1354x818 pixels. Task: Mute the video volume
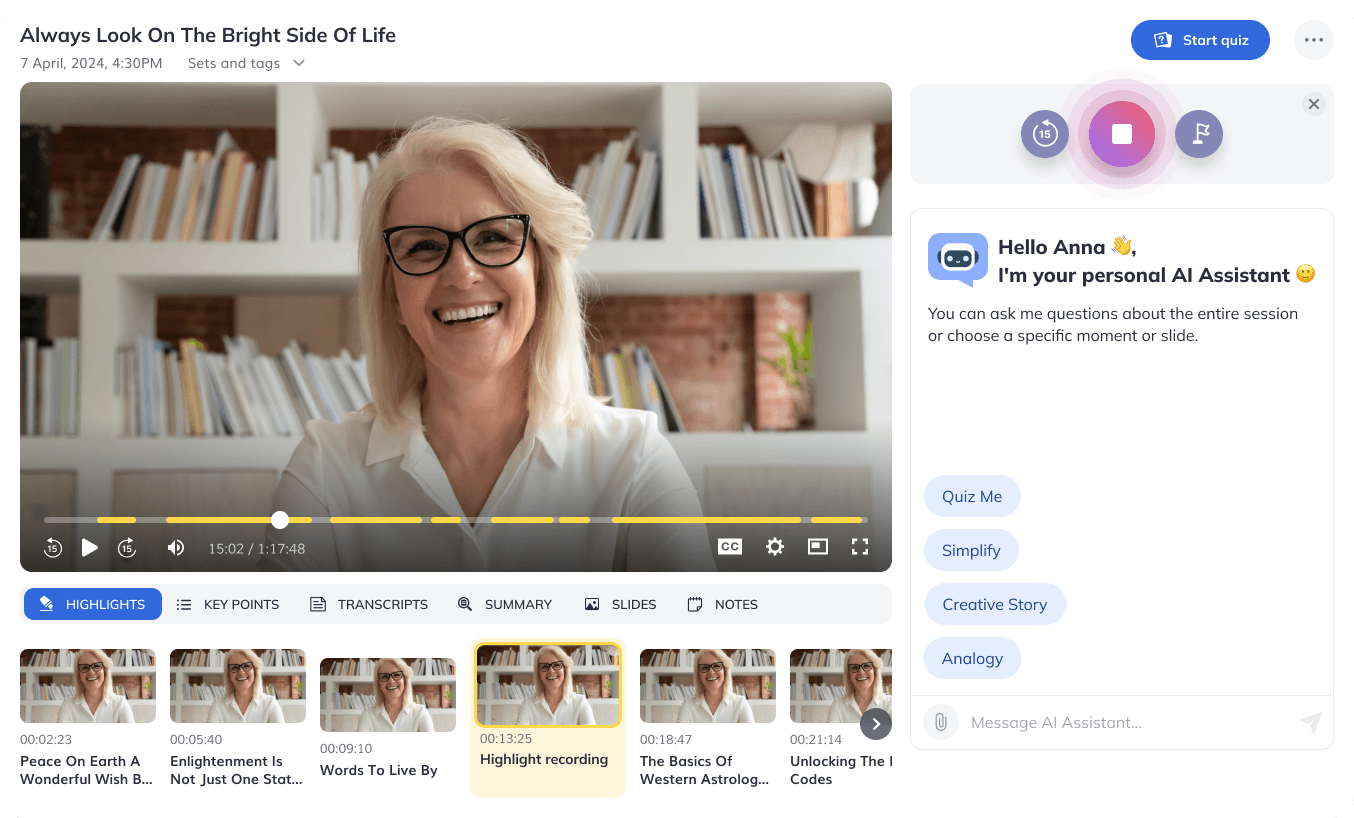point(176,547)
